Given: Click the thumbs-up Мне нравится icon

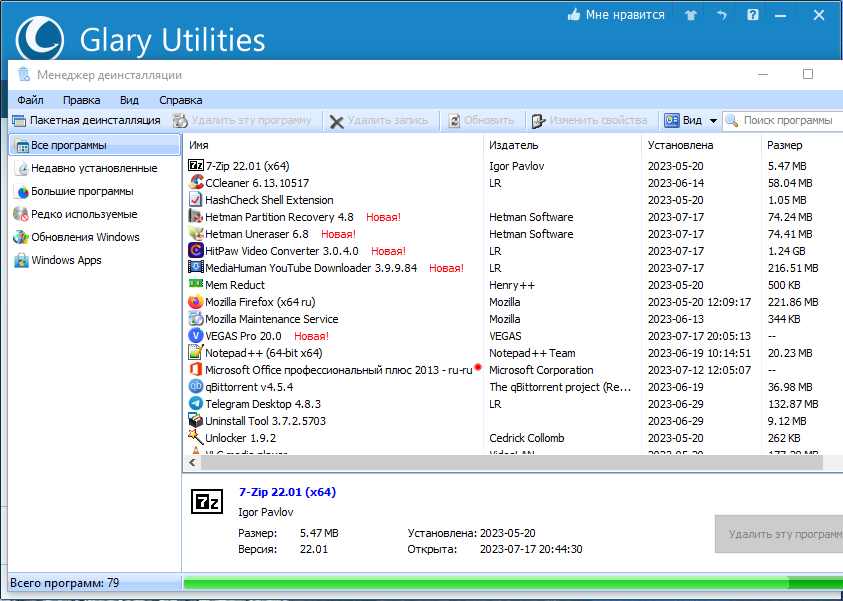Looking at the screenshot, I should [574, 15].
